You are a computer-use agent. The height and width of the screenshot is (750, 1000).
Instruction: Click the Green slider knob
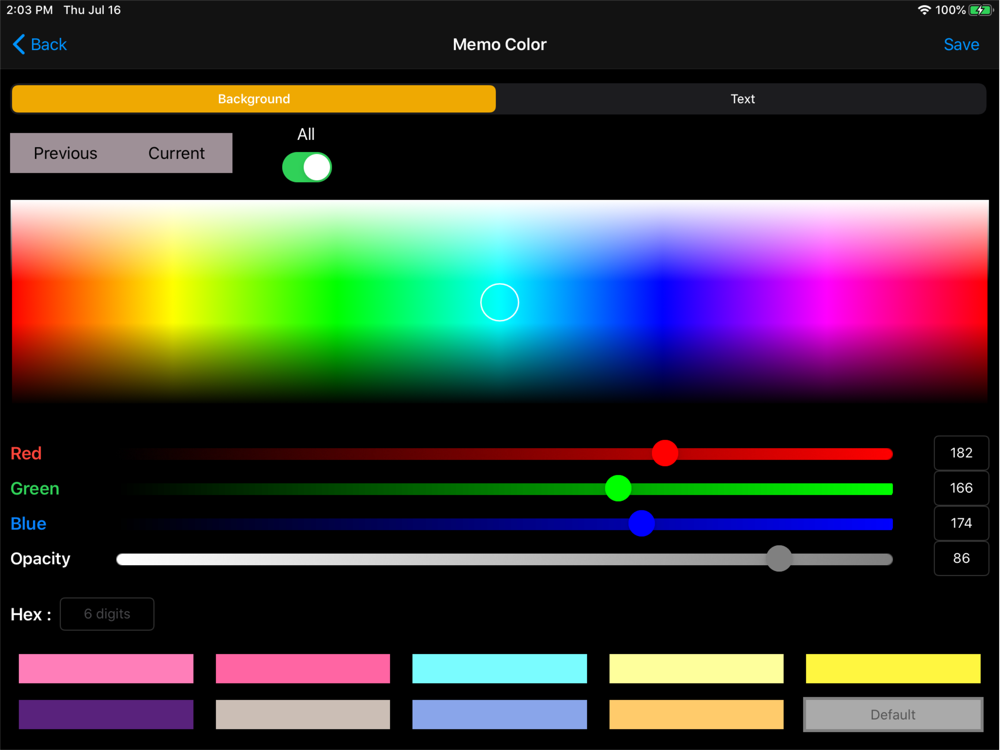(x=618, y=488)
